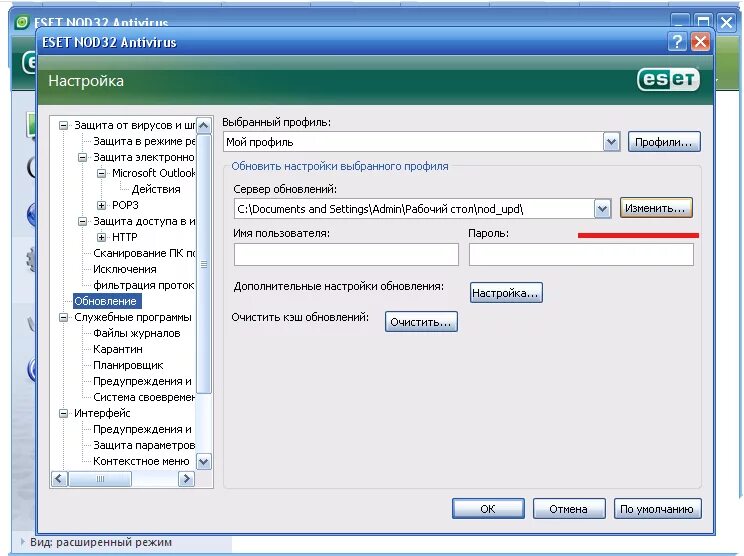Click tree horizontal scrollbar left arrow
744x556 pixels.
(x=59, y=479)
